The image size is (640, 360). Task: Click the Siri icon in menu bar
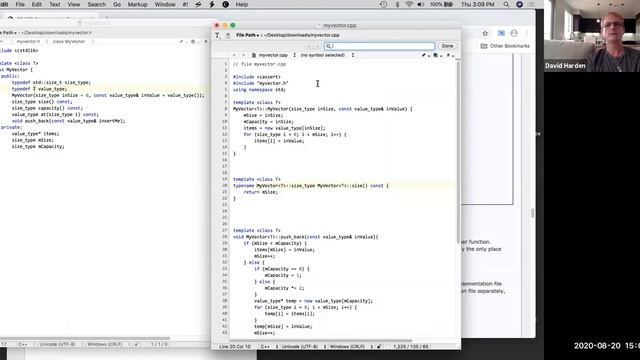(x=519, y=4)
